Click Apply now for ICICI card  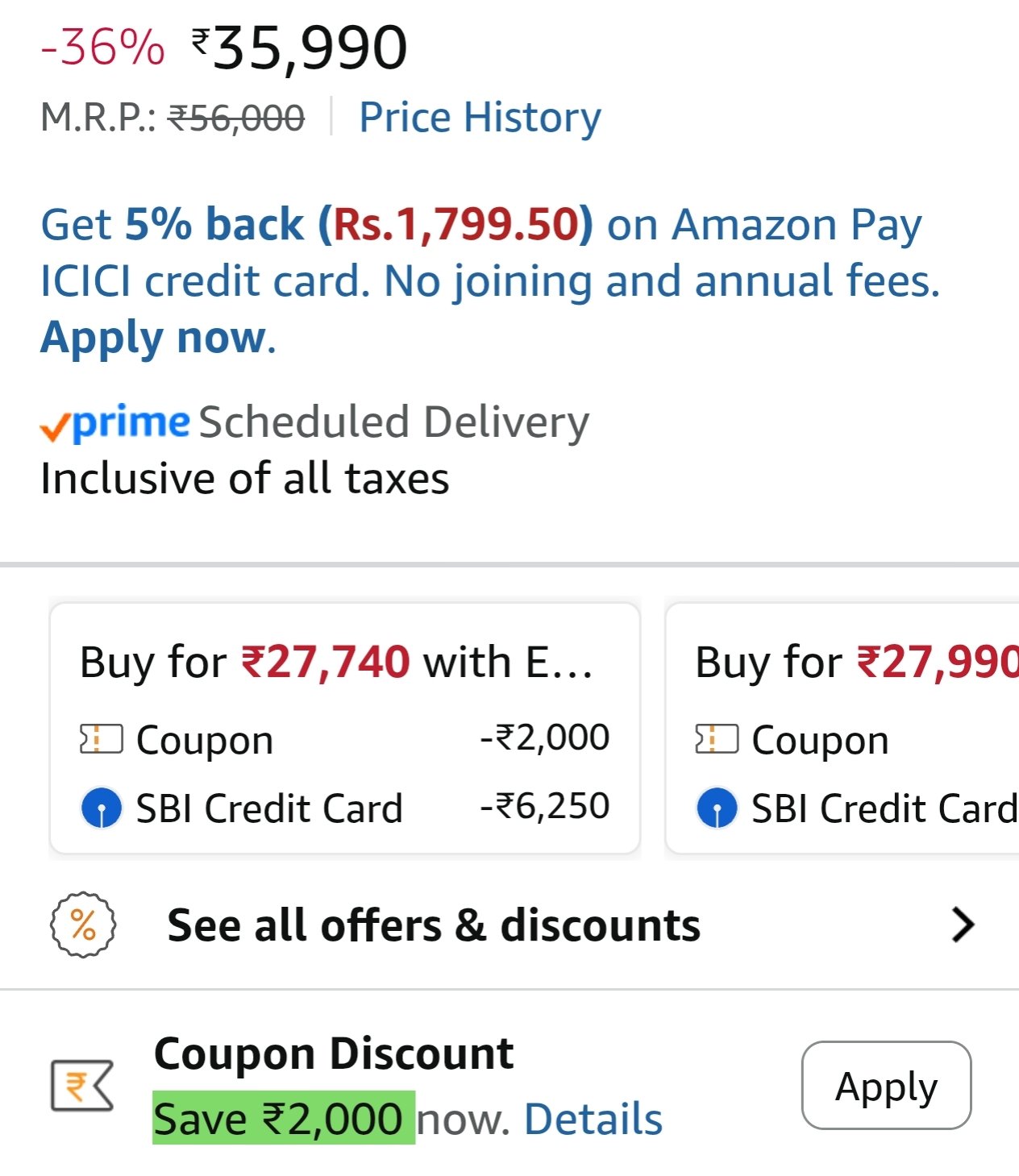pos(157,337)
